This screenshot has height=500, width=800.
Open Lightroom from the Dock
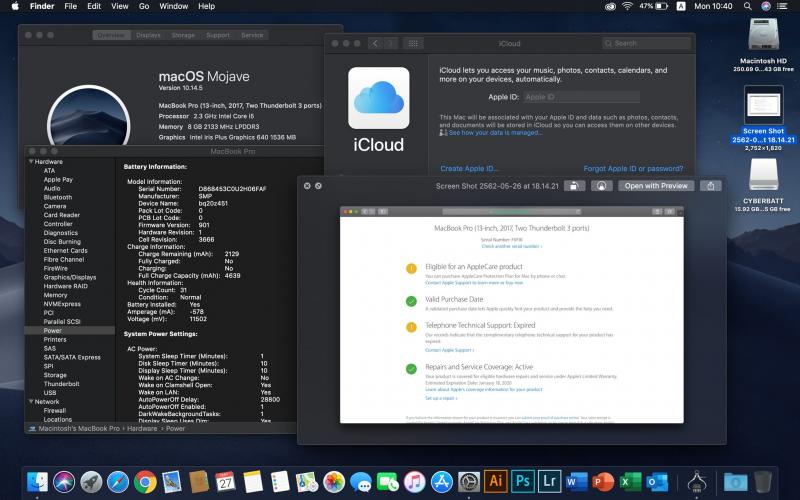[548, 481]
